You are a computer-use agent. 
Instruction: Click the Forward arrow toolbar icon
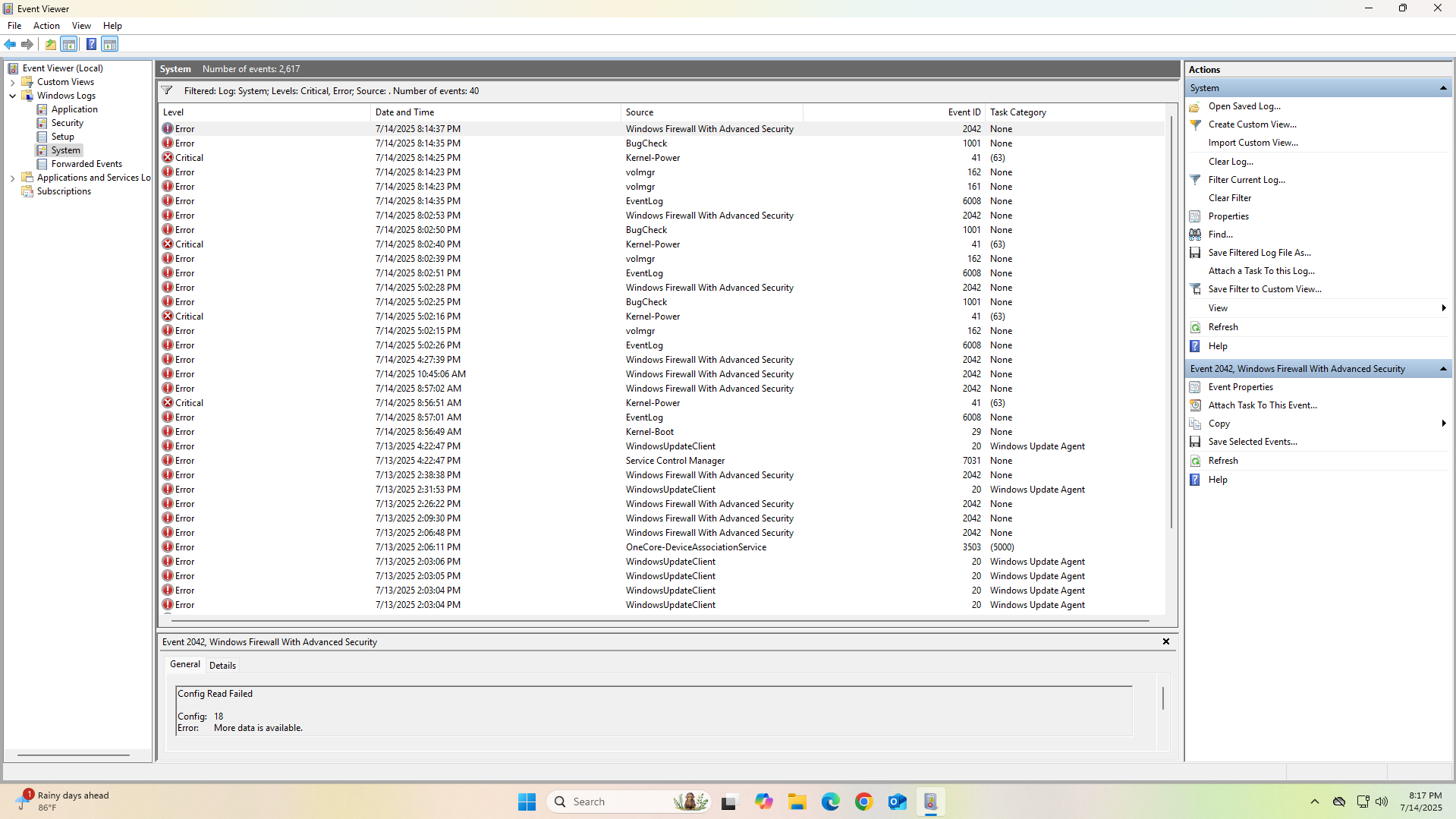click(27, 44)
